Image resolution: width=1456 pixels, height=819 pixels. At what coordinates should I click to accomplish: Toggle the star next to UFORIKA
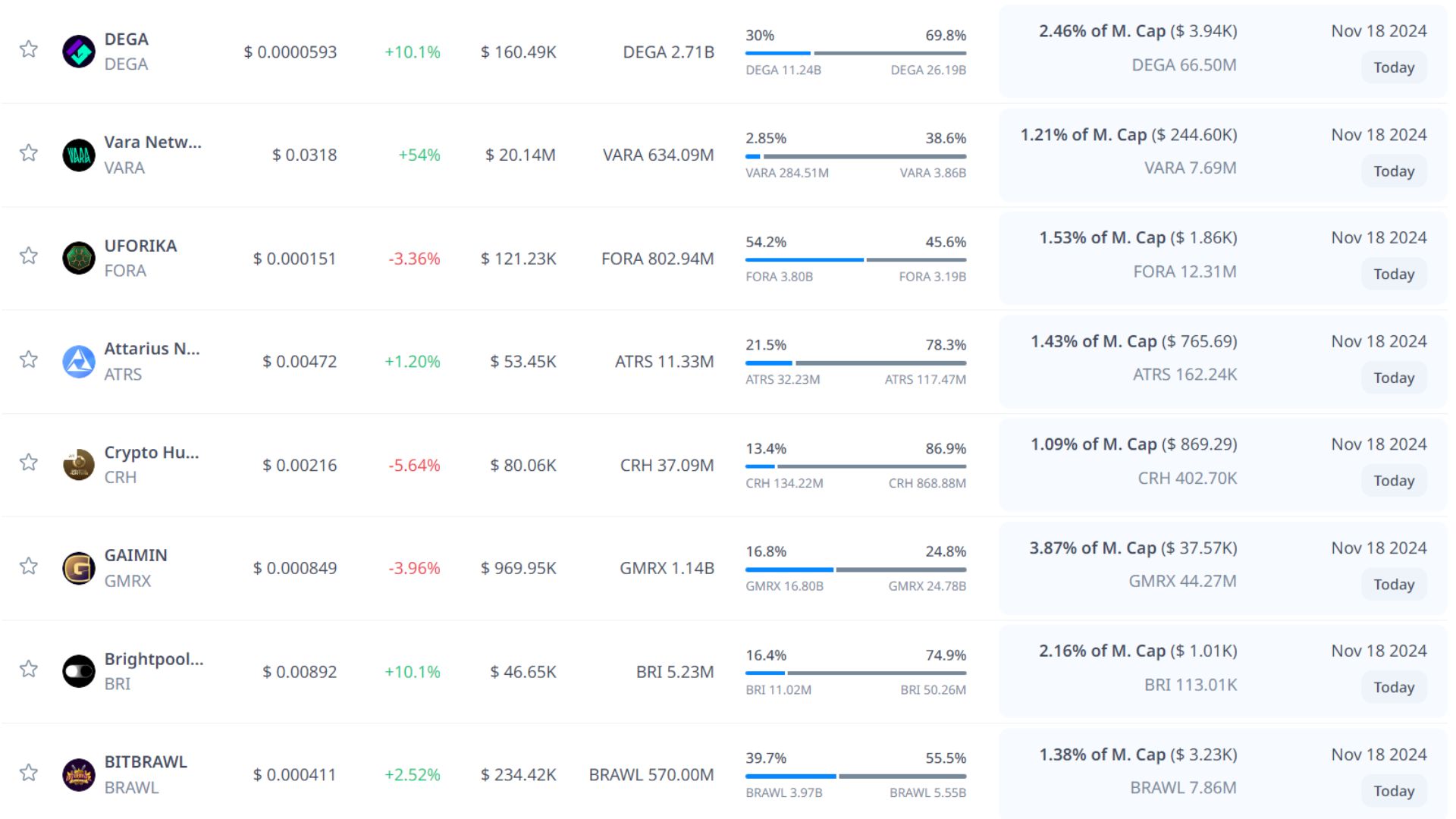(29, 256)
